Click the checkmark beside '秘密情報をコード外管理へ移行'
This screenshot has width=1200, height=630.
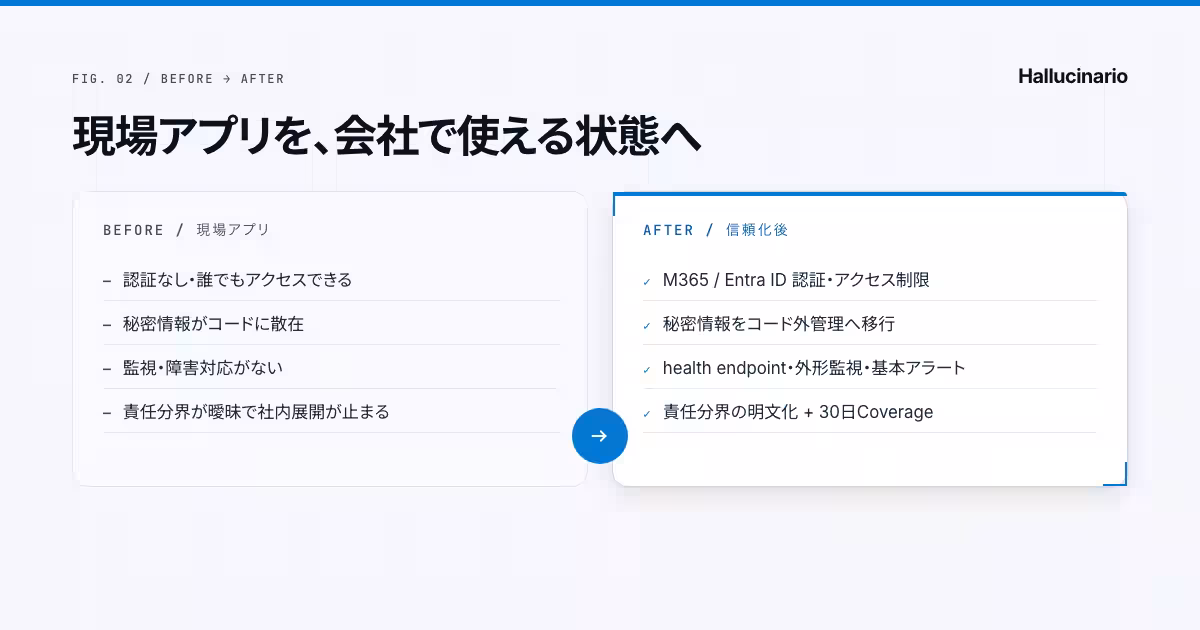pos(647,326)
